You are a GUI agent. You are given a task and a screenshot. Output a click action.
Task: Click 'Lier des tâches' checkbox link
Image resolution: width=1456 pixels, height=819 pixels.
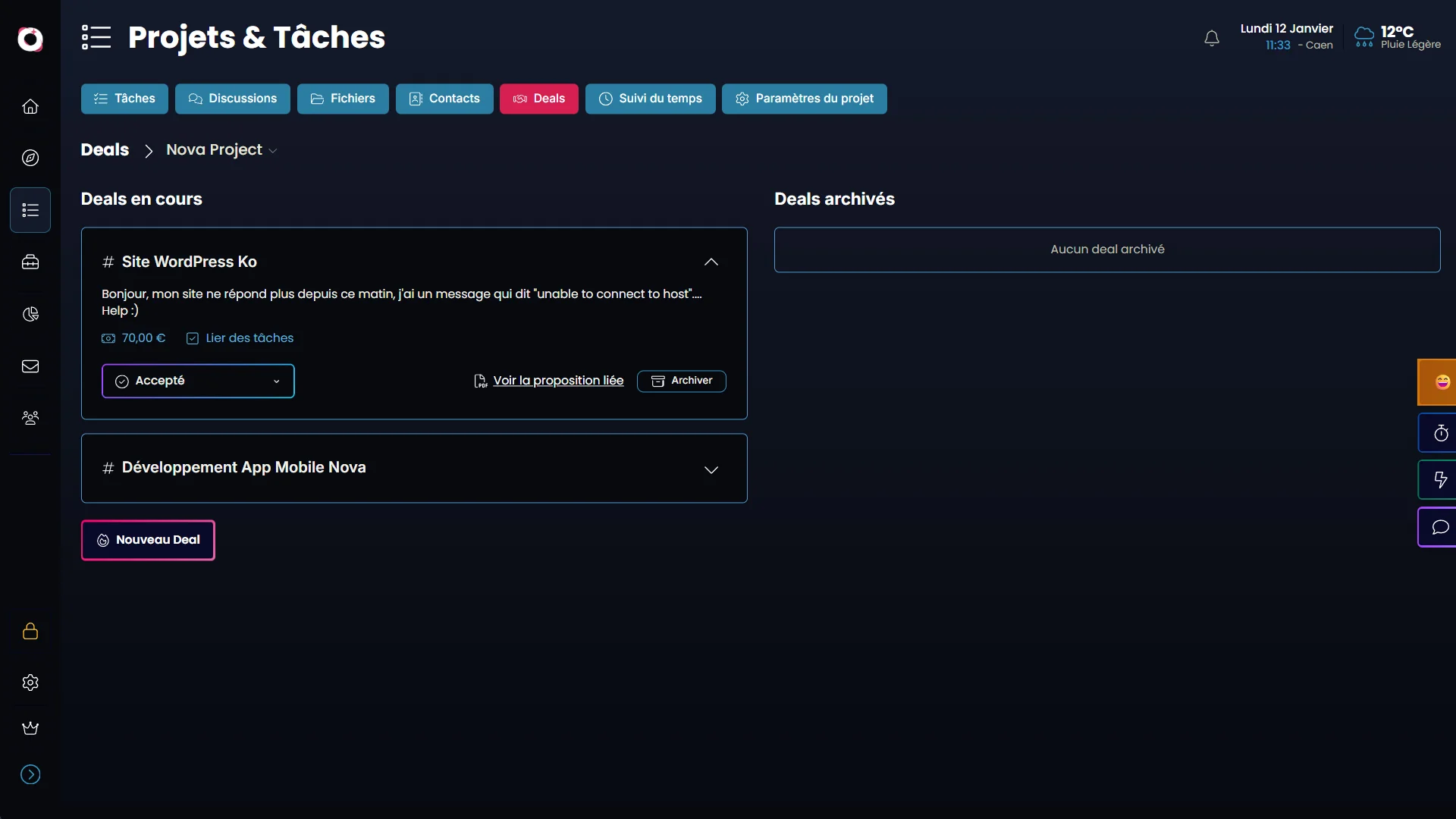point(240,338)
